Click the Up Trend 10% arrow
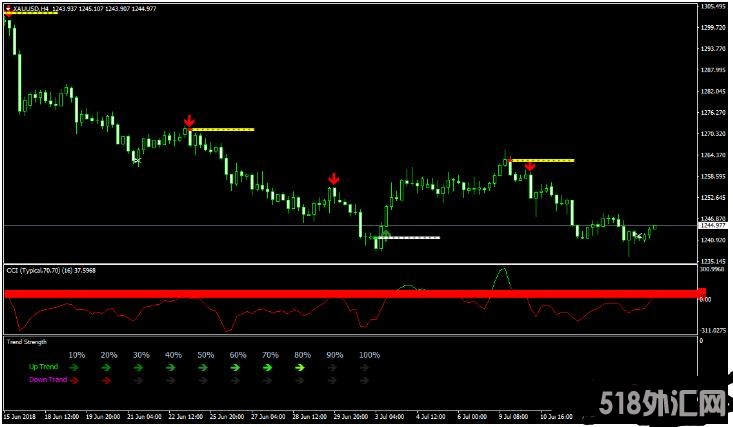 [x=75, y=368]
